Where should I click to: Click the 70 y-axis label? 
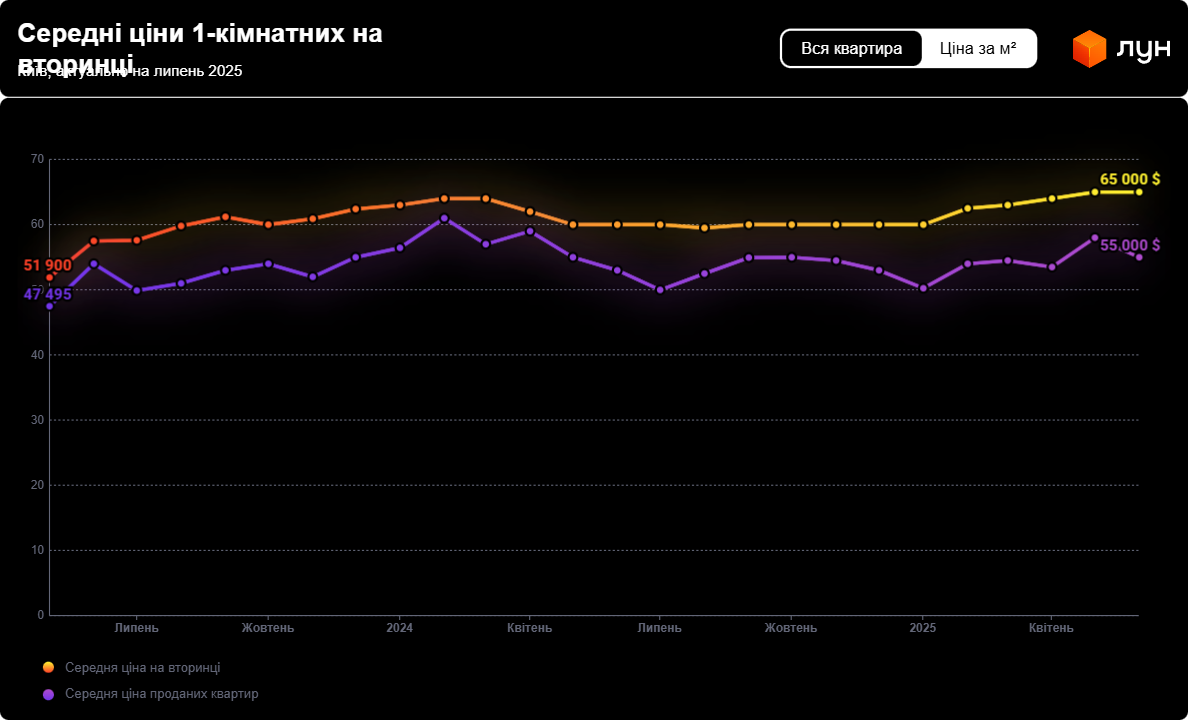point(37,159)
